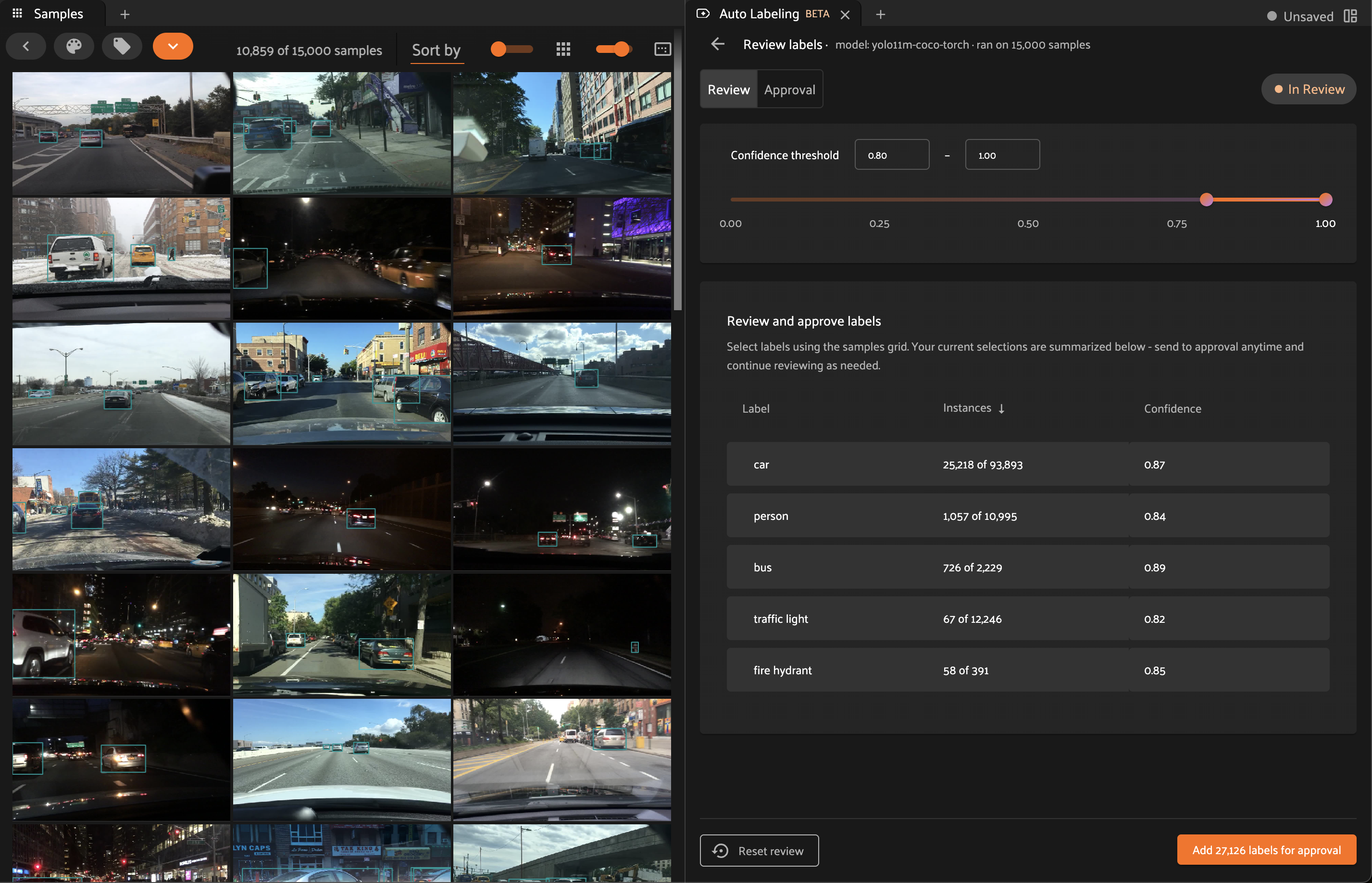Screen dimensions: 1372x883
Task: Toggle the switch beside the grid icon
Action: (614, 50)
